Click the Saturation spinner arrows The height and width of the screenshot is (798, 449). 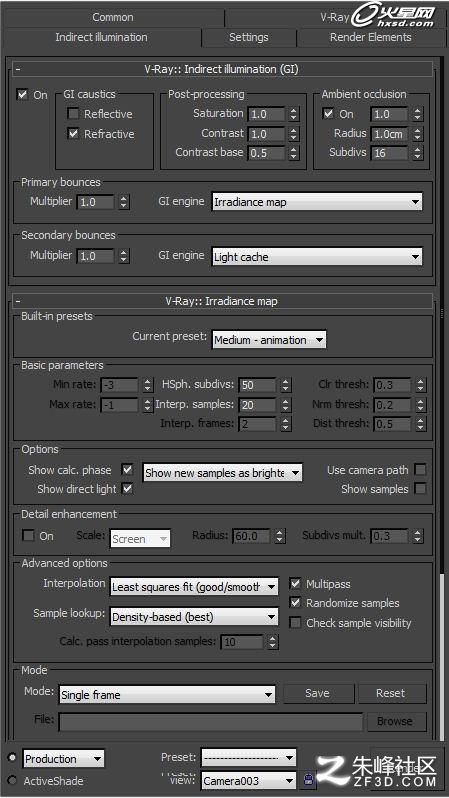tap(294, 114)
